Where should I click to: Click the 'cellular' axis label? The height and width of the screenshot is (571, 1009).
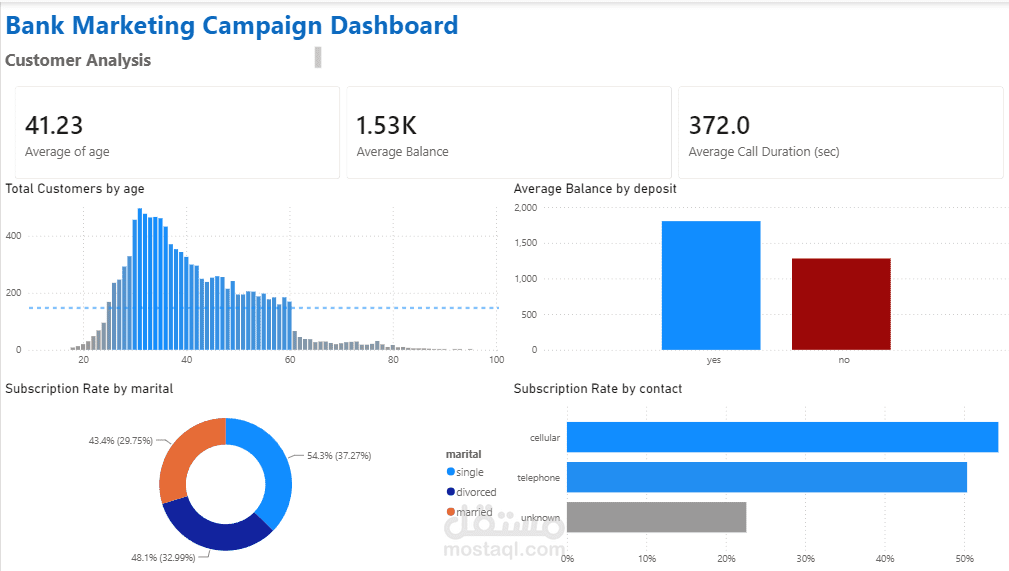[x=544, y=438]
